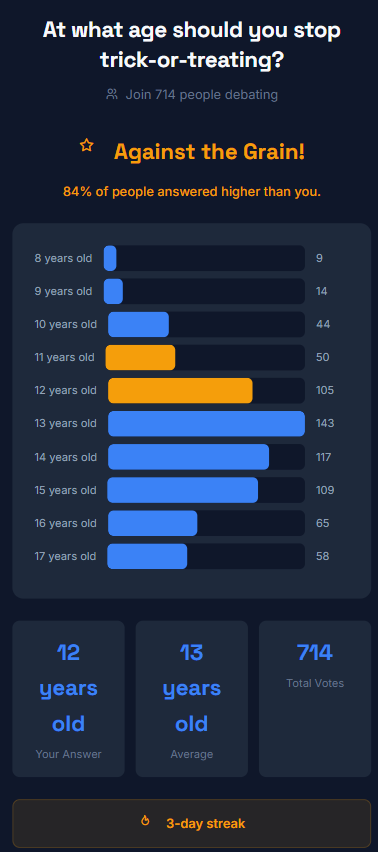Viewport: 378px width, 852px height.
Task: Click the 17 years old bar
Action: (147, 556)
